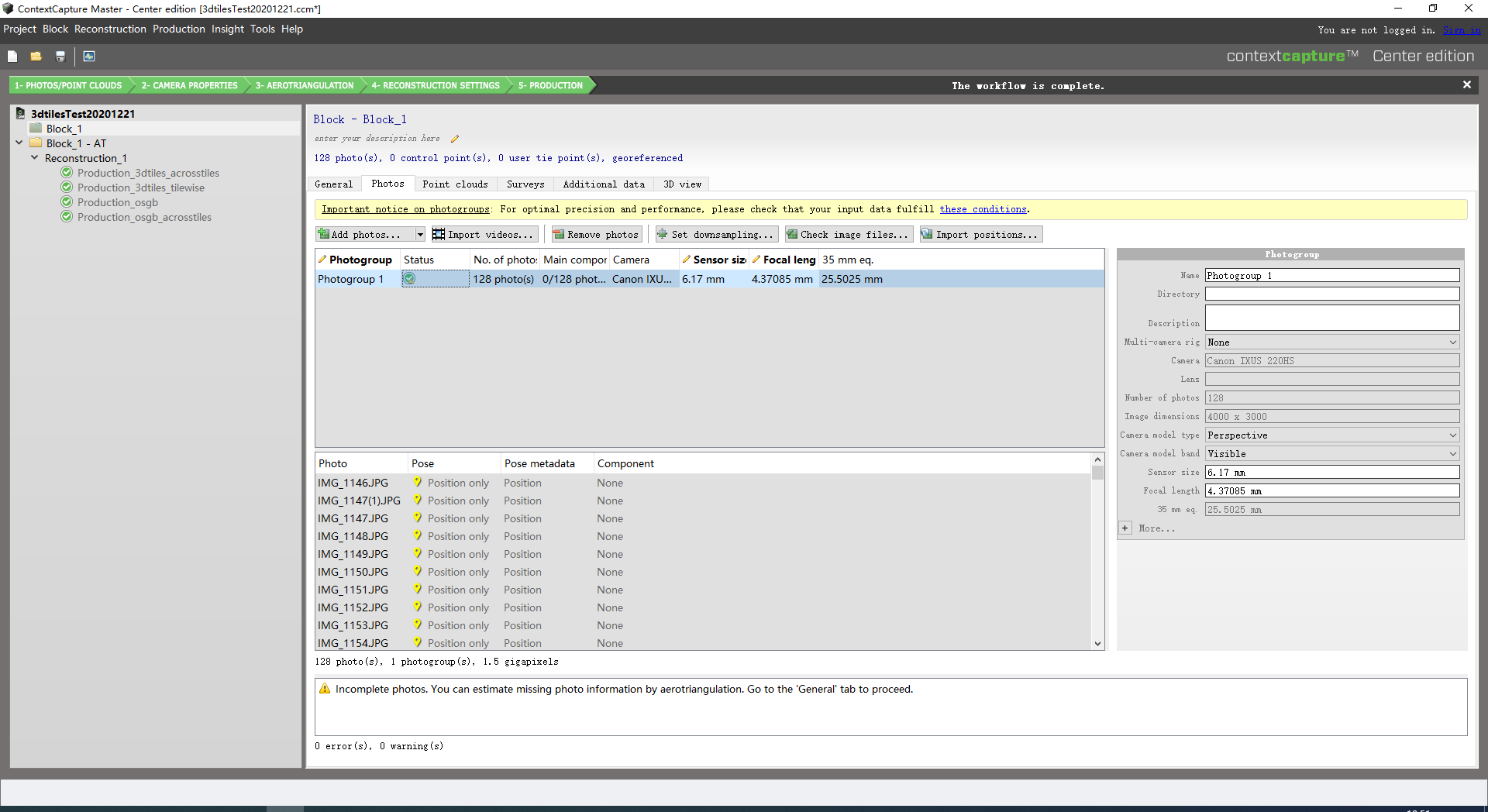Viewport: 1488px width, 812px height.
Task: Click the pose pin icon for IMG_1146.JPG
Action: [418, 483]
